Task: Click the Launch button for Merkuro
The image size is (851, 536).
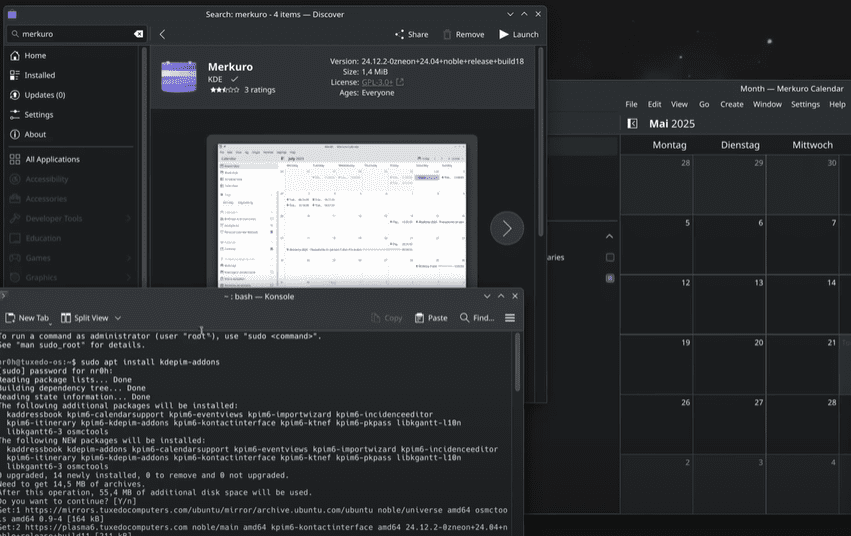Action: (519, 34)
